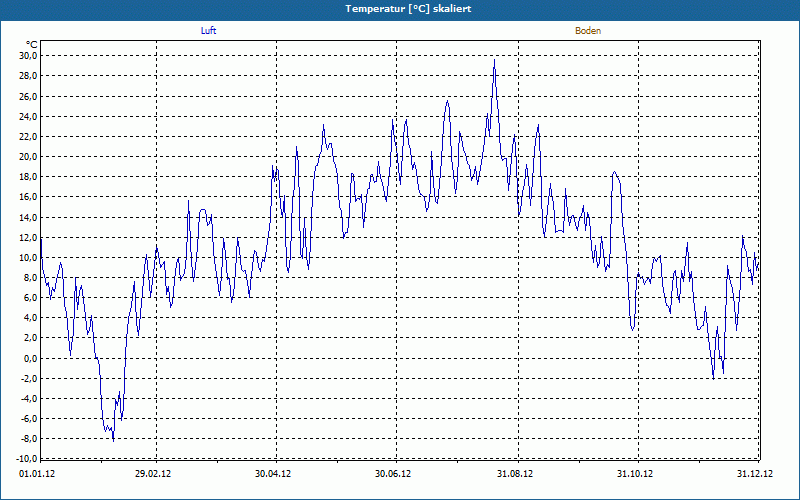This screenshot has width=800, height=500.
Task: Click the 24,0 value on temperature axis
Action: [29, 116]
